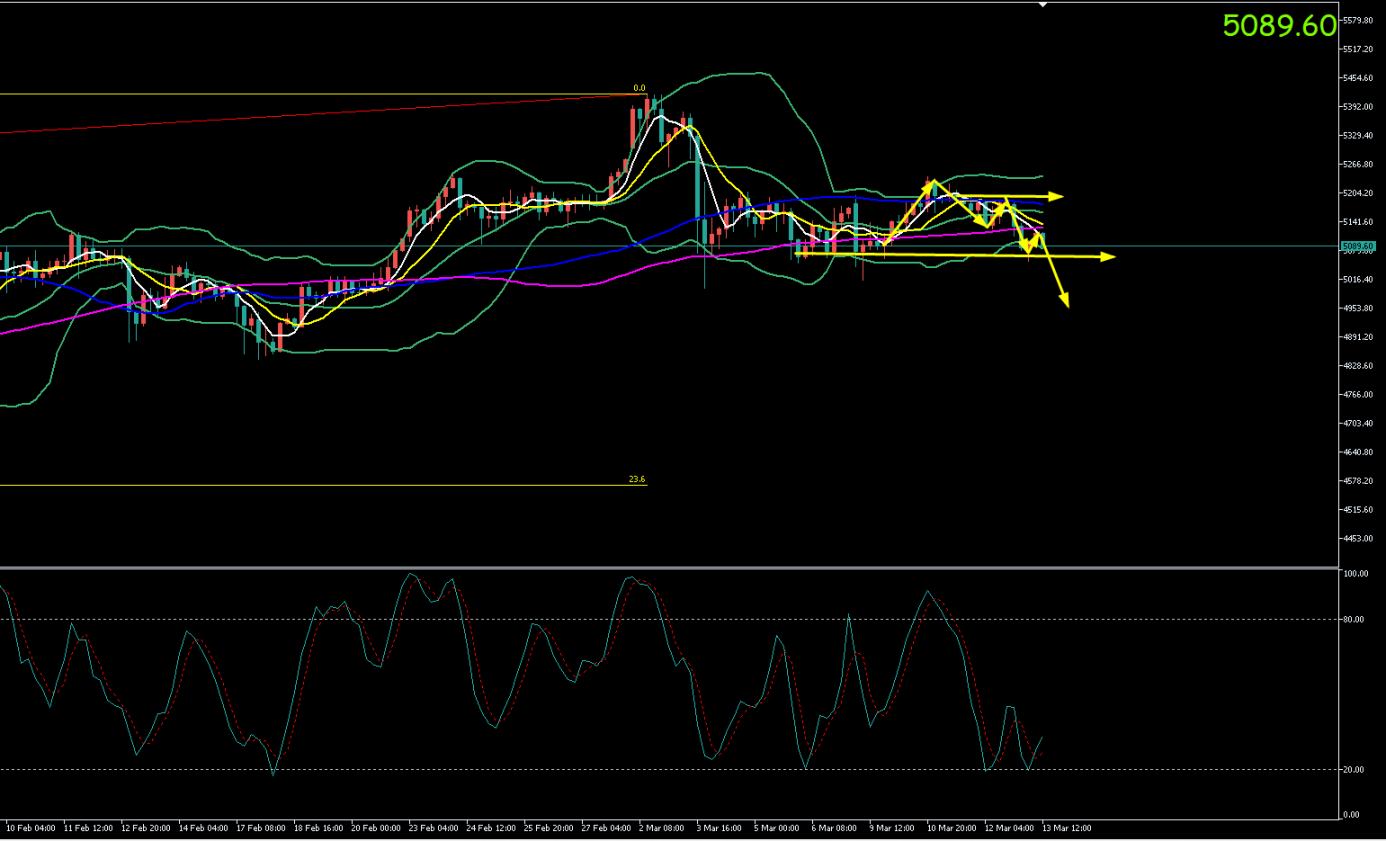Click the 10 Feb 04:00 time label
Screen dimensions: 1386x841
coord(30,828)
